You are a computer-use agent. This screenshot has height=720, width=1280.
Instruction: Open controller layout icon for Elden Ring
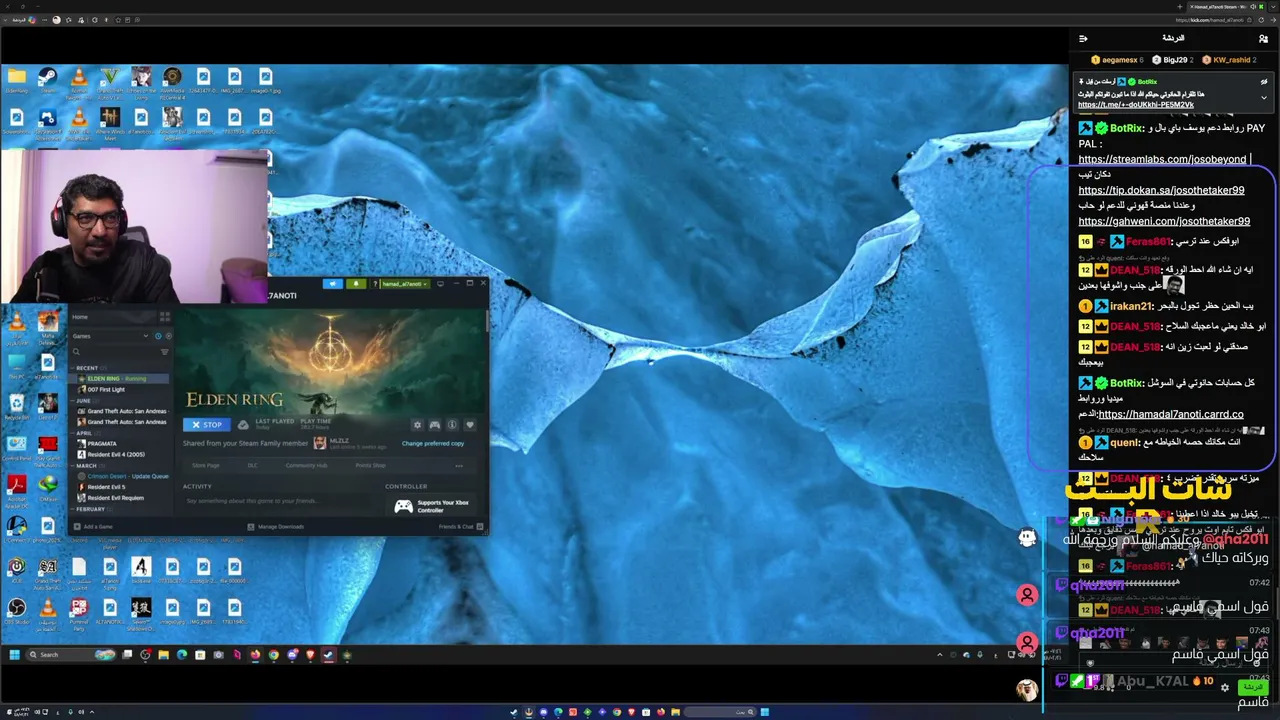click(x=435, y=425)
